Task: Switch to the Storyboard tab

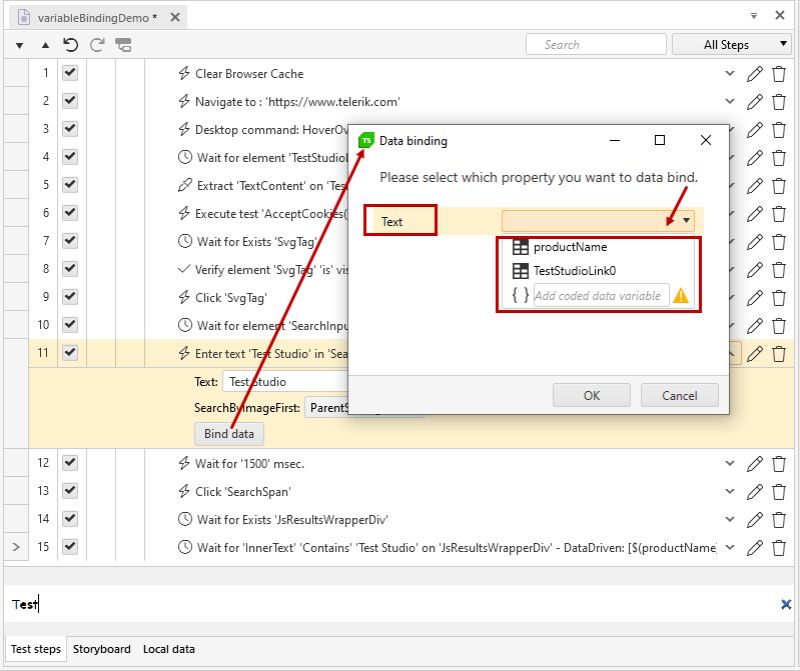Action: point(101,649)
